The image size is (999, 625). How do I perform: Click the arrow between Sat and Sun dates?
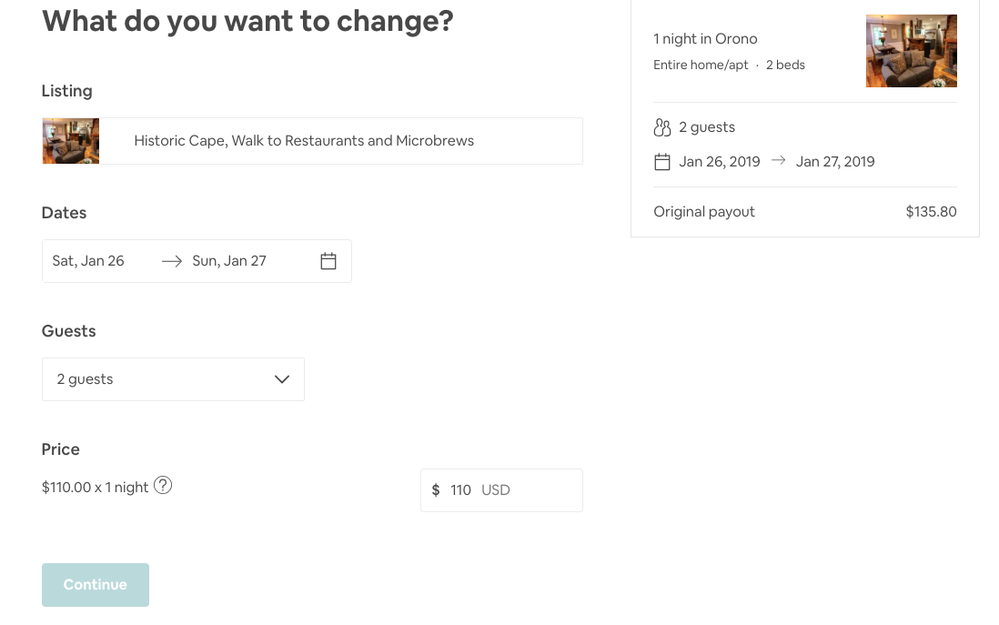coord(172,261)
